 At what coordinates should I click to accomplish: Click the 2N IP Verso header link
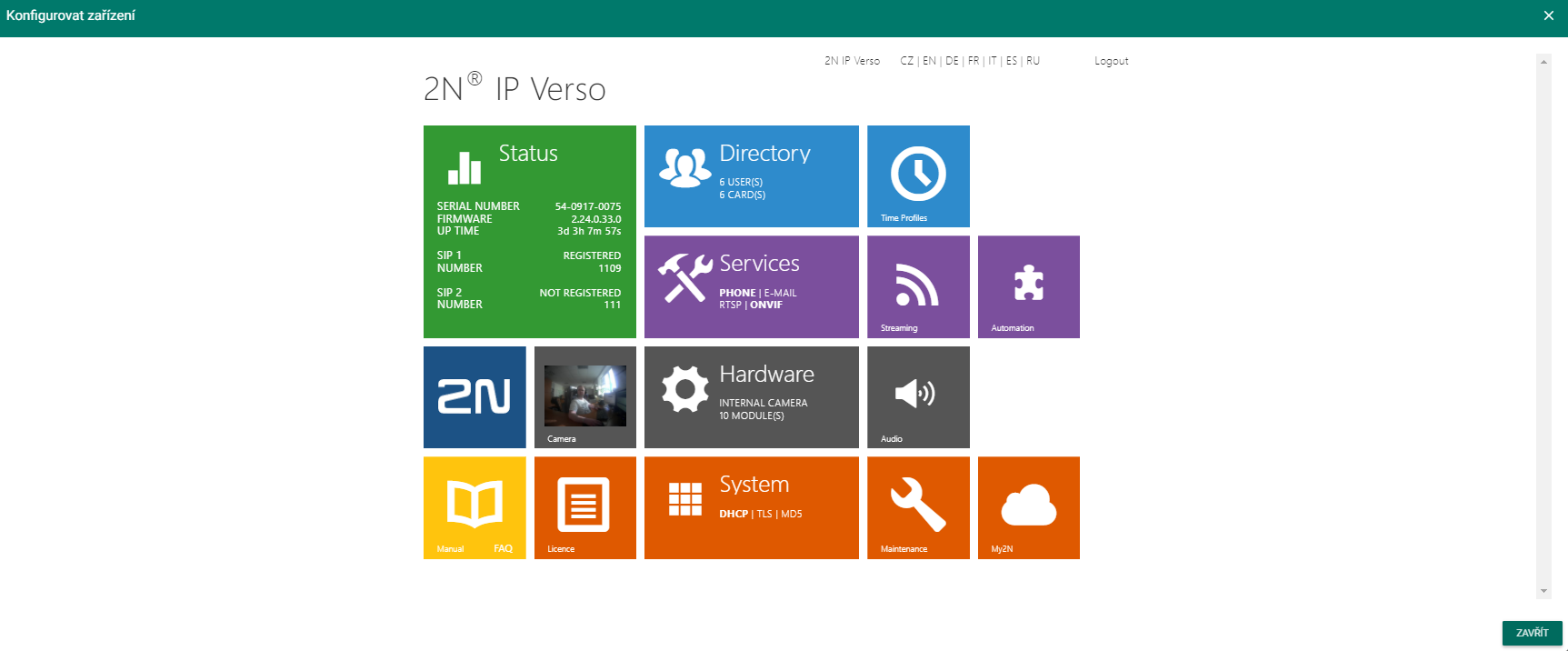pyautogui.click(x=852, y=61)
